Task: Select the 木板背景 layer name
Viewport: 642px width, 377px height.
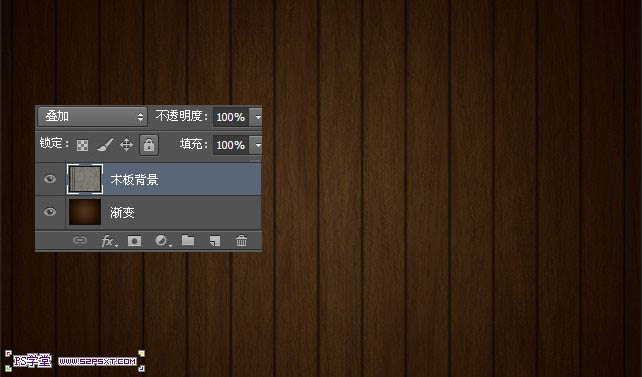Action: point(134,179)
